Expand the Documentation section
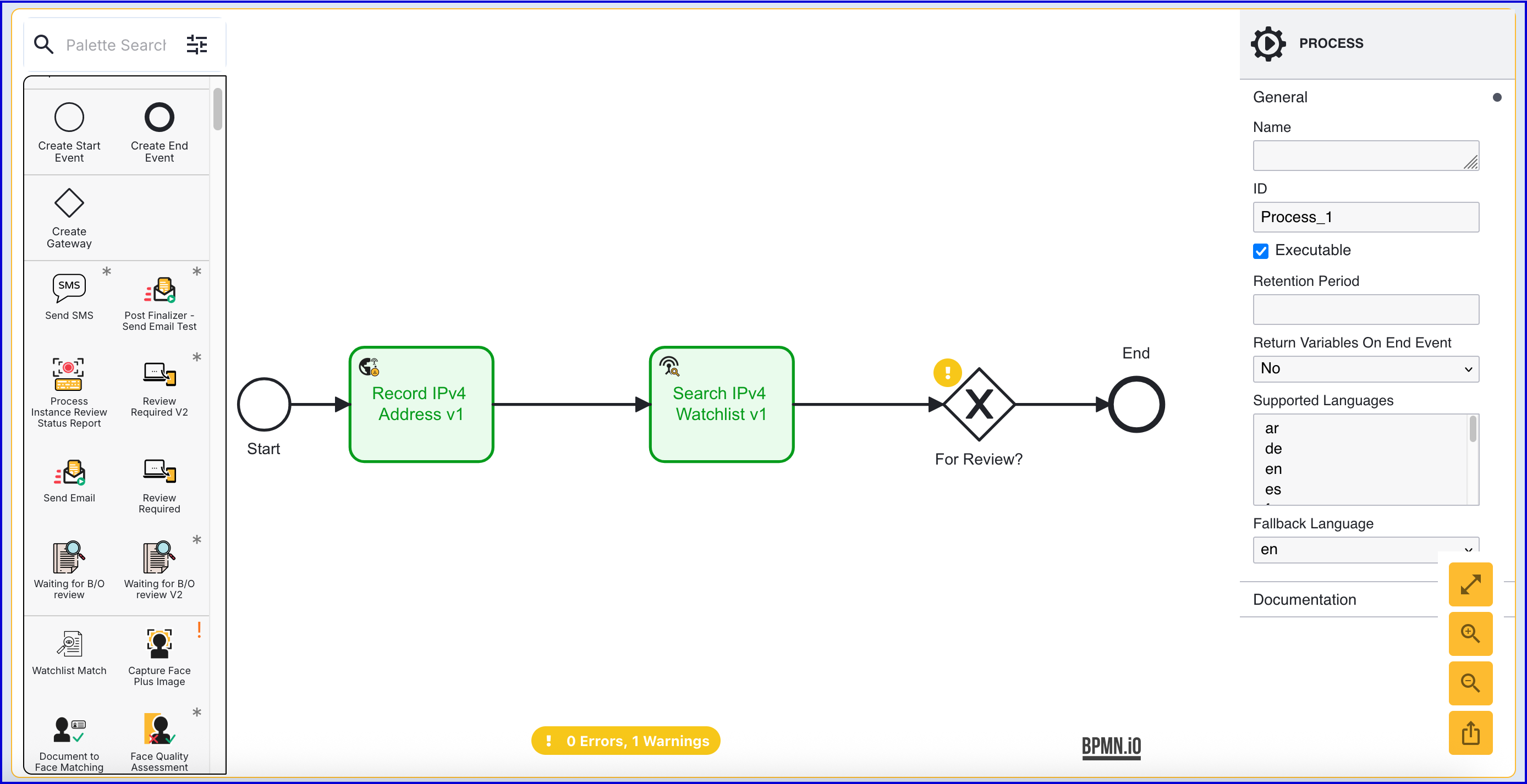This screenshot has height=784, width=1527. click(1304, 599)
